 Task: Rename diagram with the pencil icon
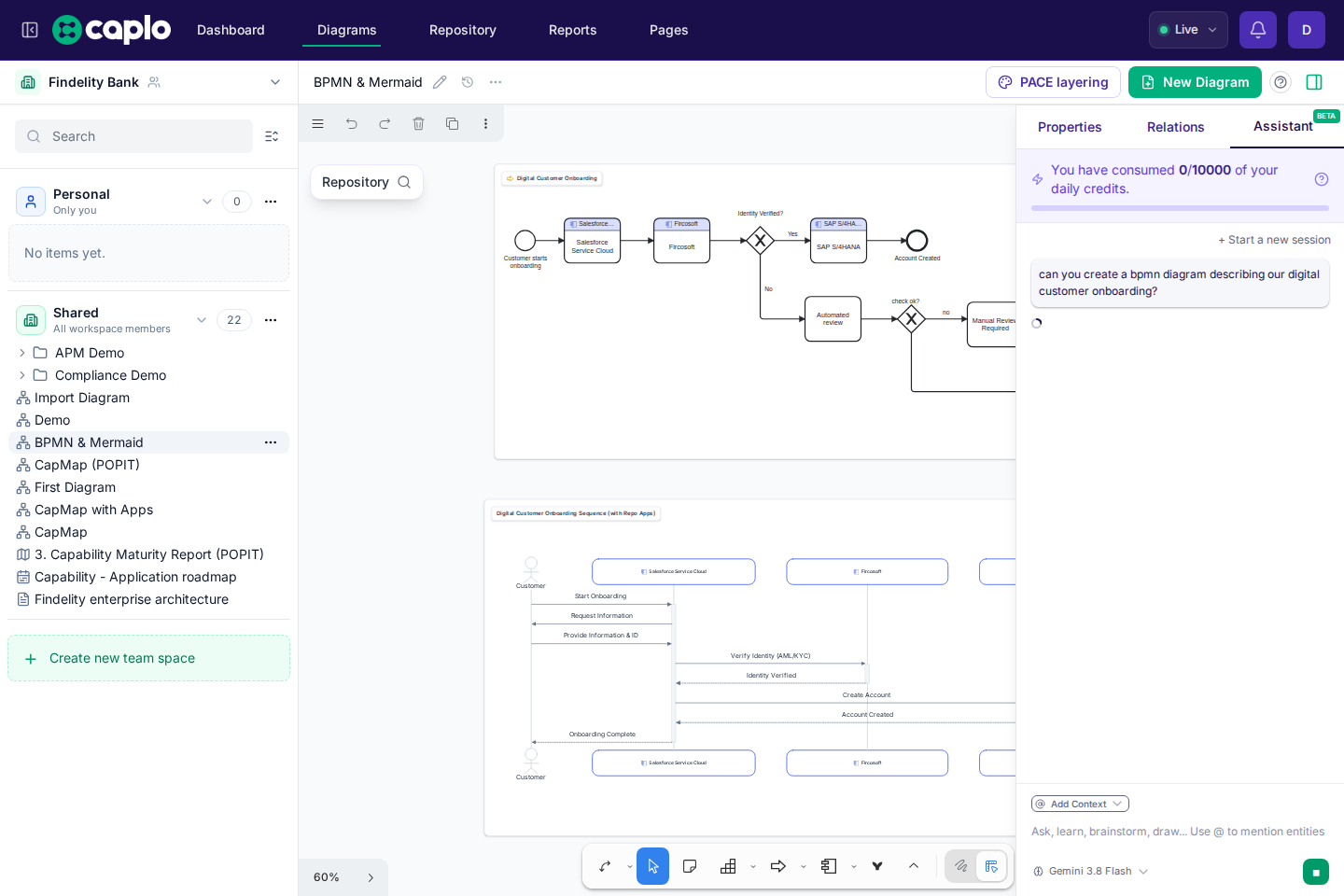[440, 82]
